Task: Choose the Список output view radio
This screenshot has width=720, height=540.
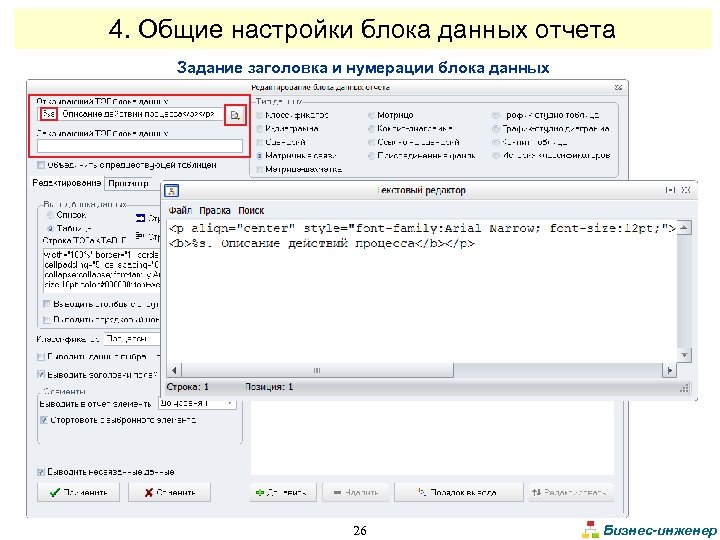Action: [x=50, y=215]
